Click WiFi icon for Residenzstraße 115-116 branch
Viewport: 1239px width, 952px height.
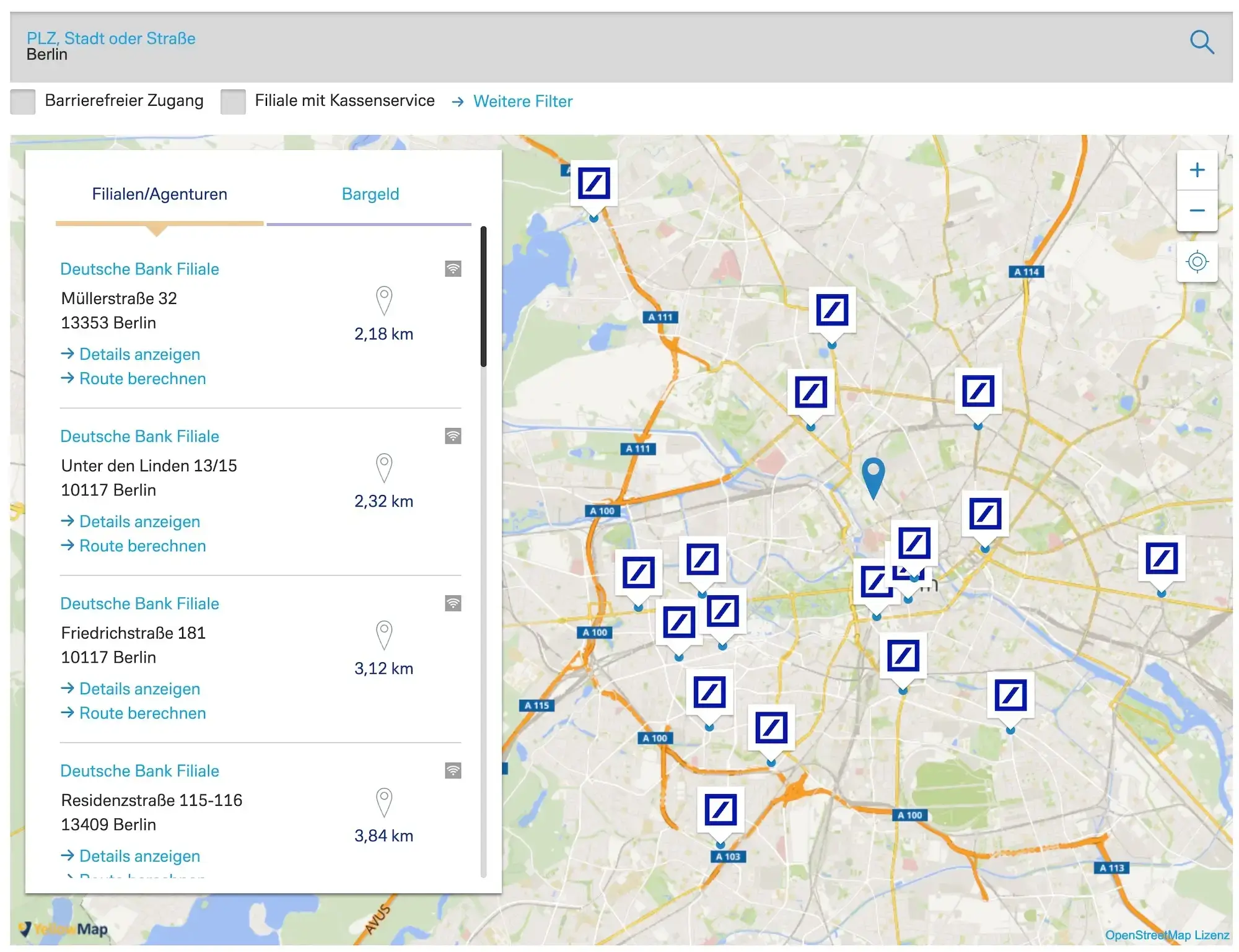pyautogui.click(x=453, y=771)
